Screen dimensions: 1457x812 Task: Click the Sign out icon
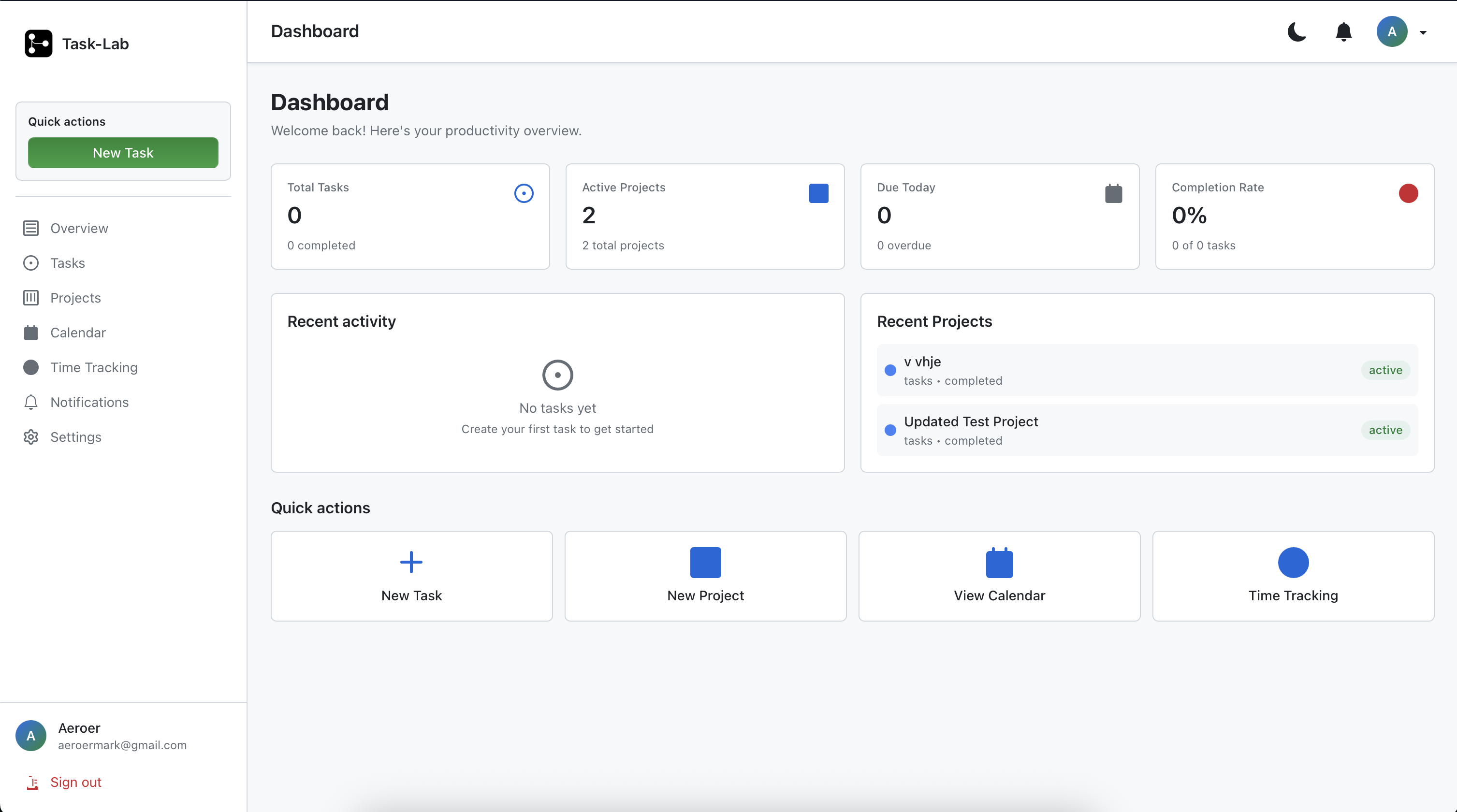[32, 783]
